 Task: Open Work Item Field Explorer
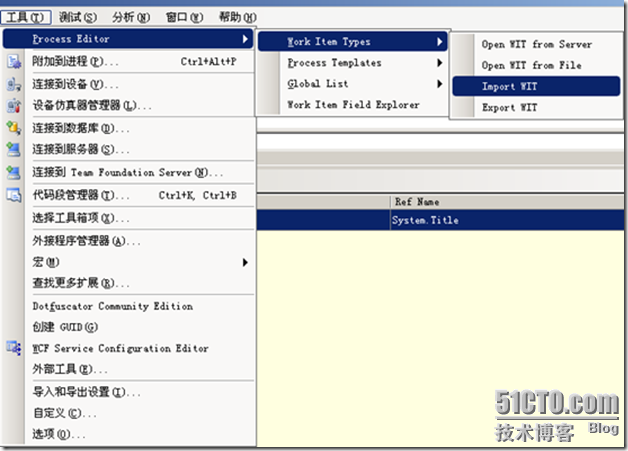point(352,105)
